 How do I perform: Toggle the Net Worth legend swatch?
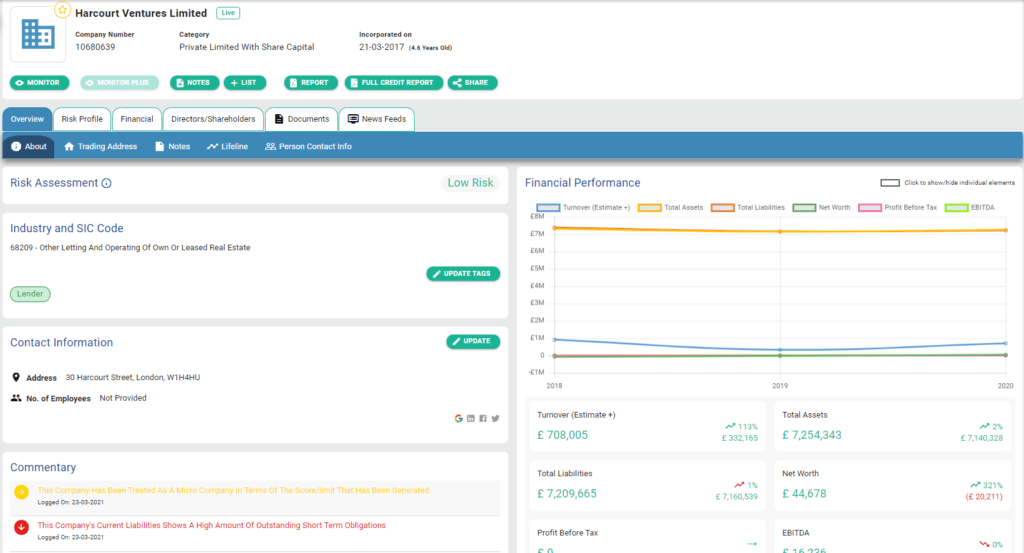pos(804,208)
